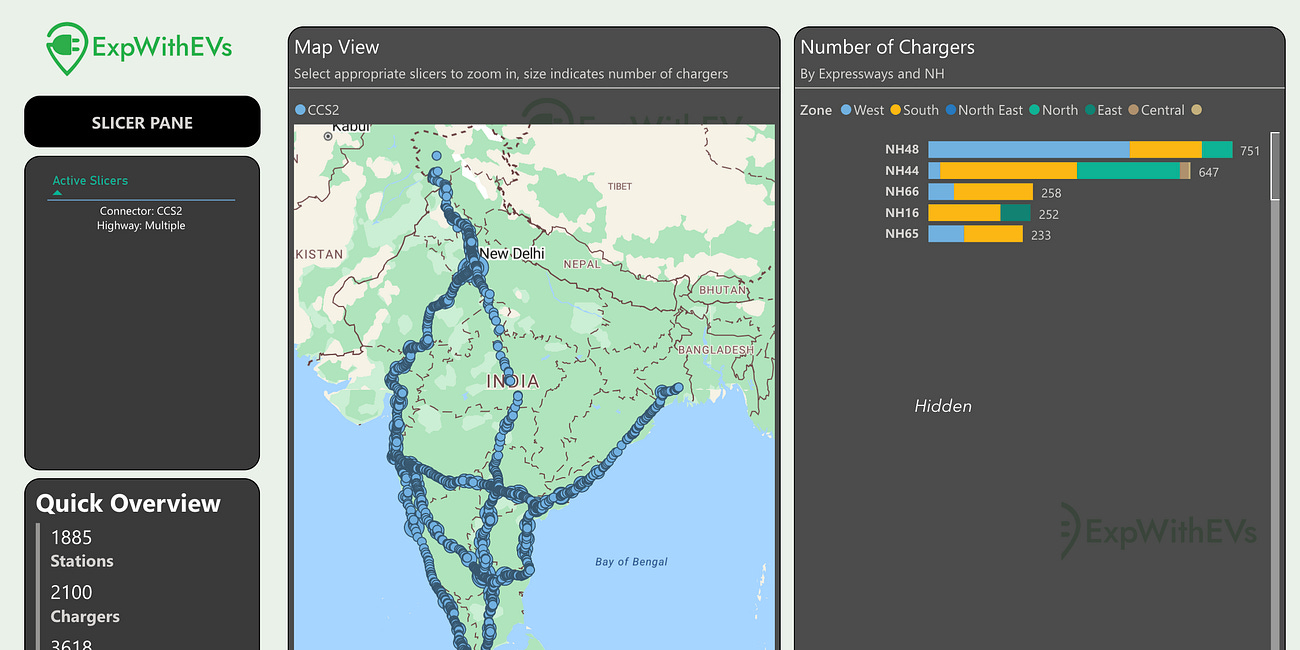This screenshot has height=650, width=1300.
Task: Click the dark green East segment of NH16
Action: click(x=1016, y=213)
